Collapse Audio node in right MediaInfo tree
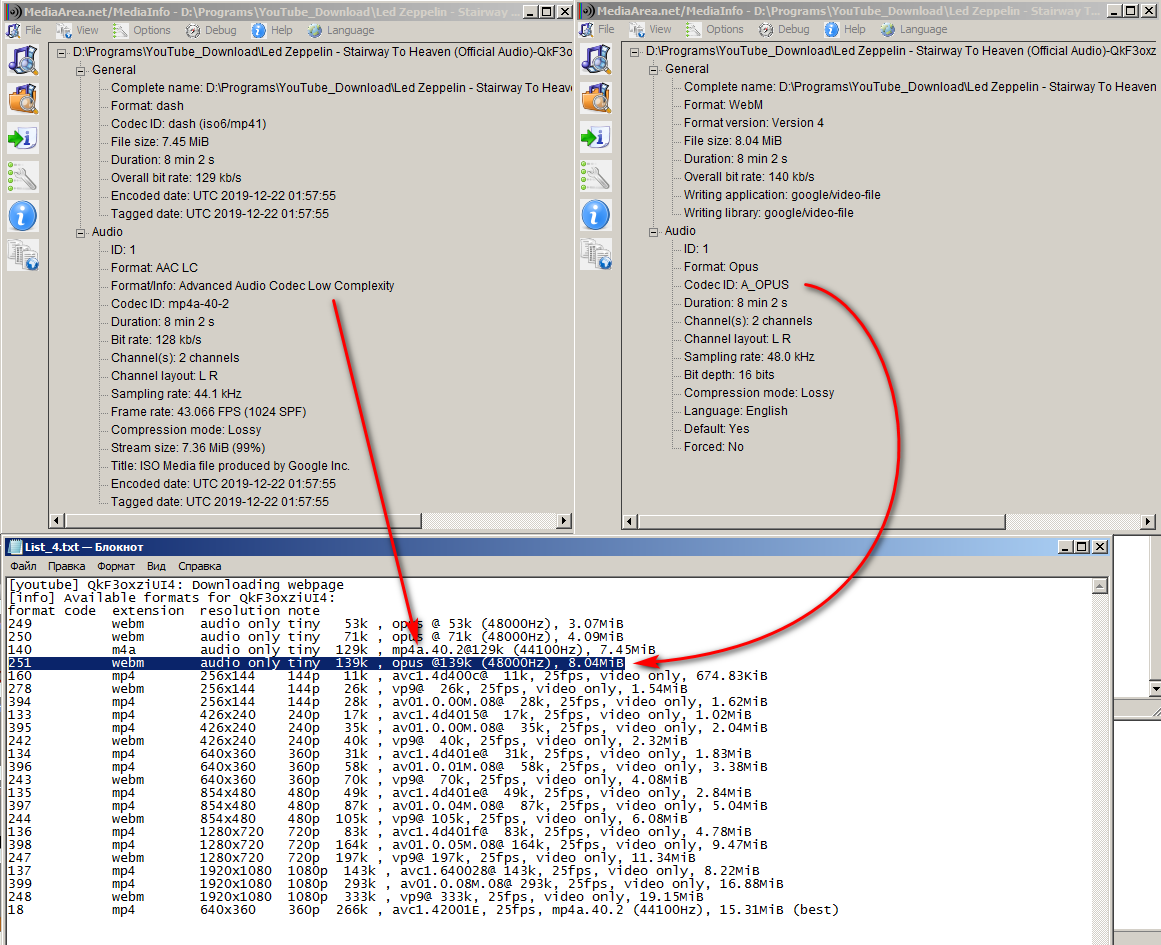 [x=653, y=232]
